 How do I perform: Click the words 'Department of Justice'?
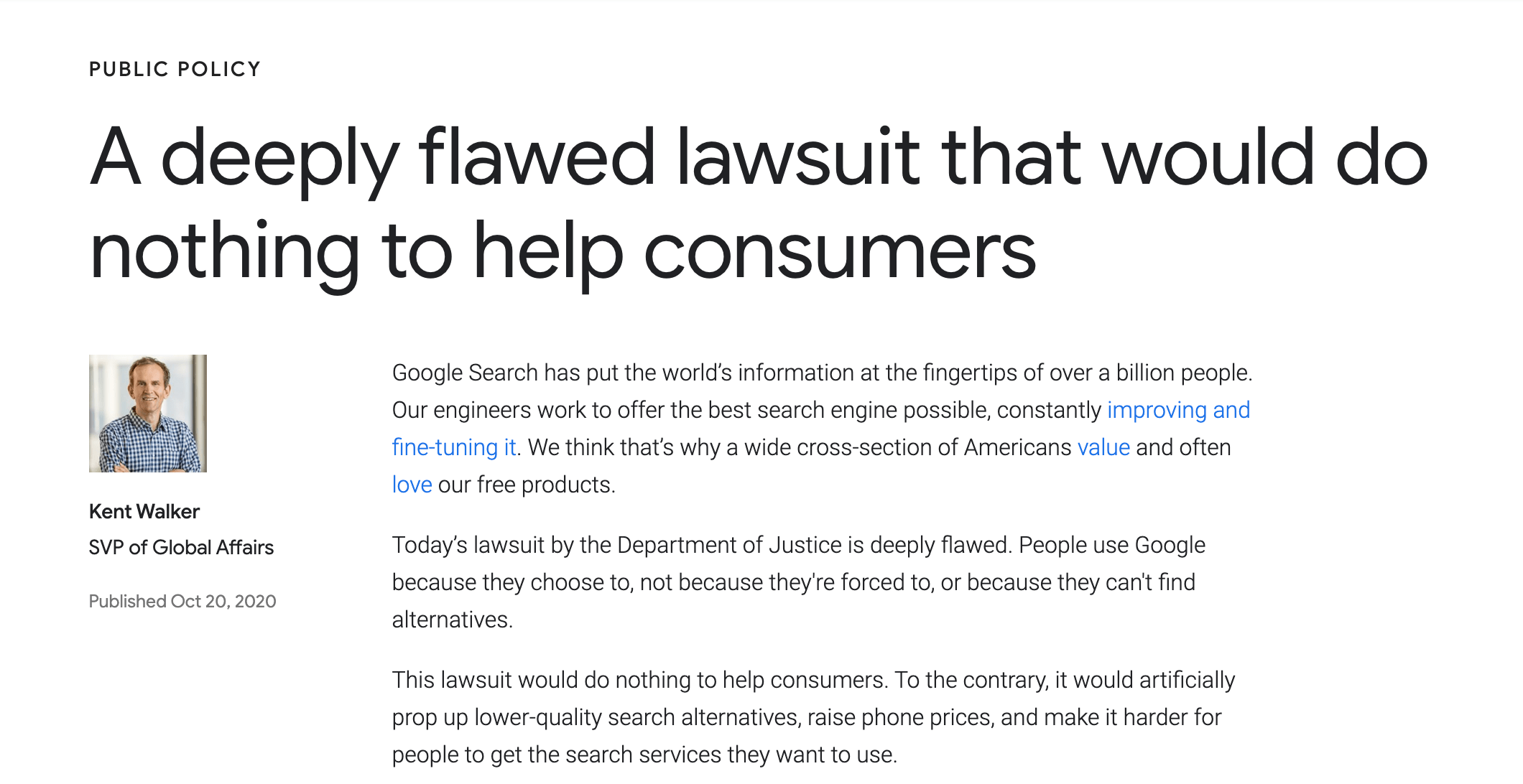point(729,545)
